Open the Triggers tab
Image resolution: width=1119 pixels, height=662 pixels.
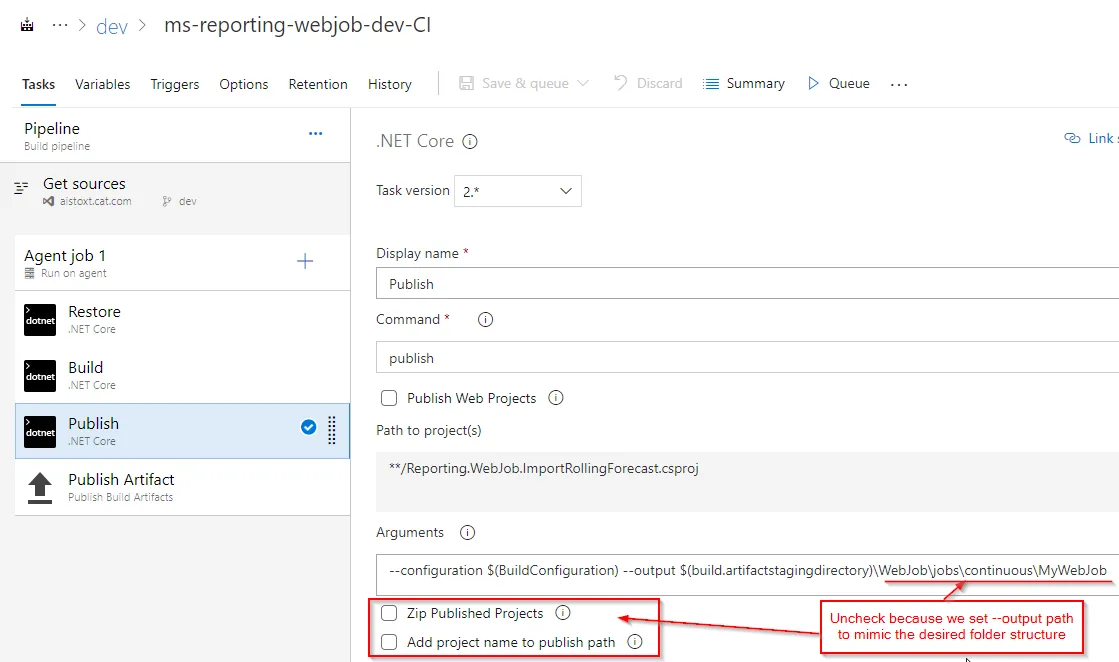pyautogui.click(x=175, y=84)
